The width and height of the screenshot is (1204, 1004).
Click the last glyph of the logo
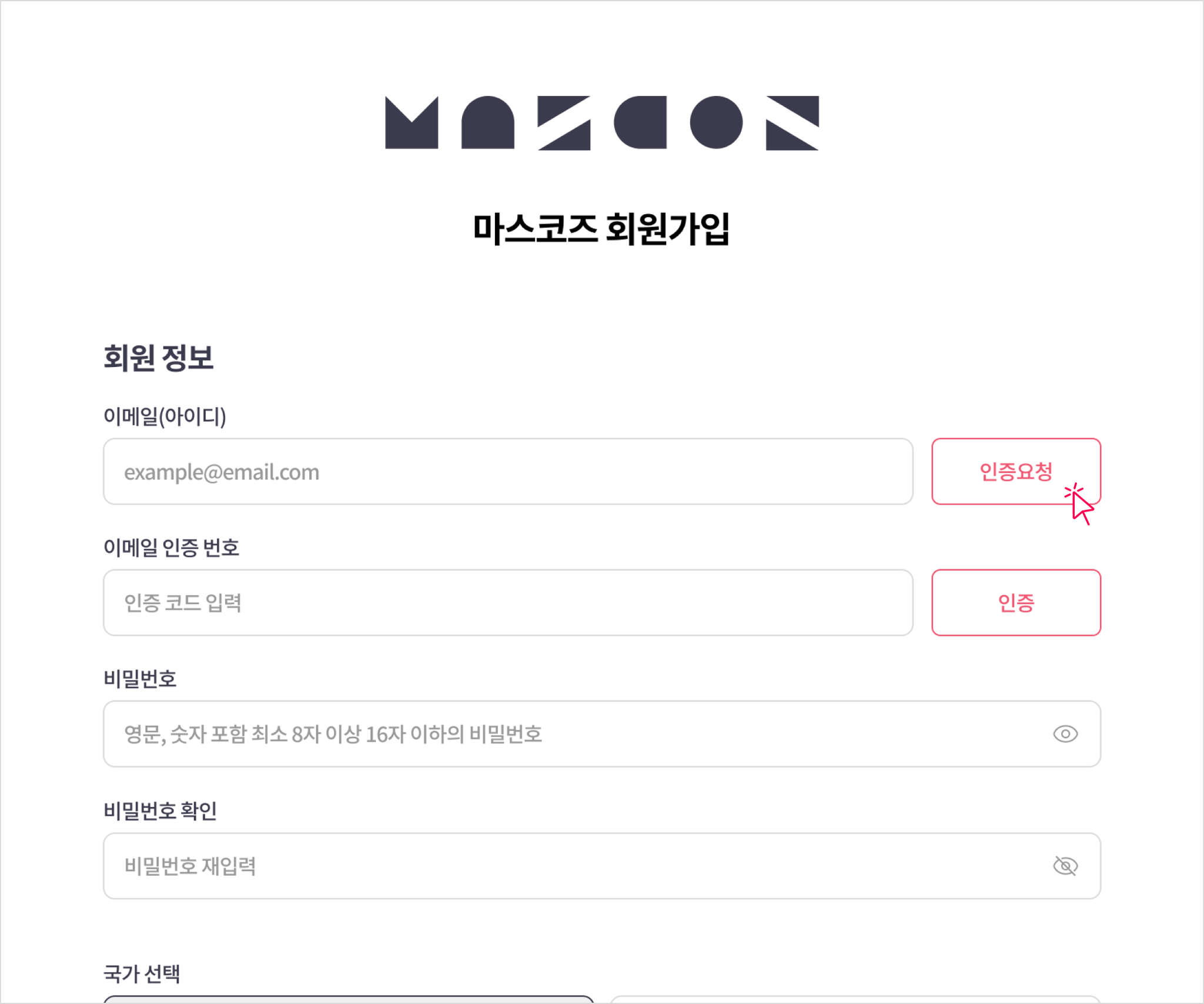click(792, 122)
